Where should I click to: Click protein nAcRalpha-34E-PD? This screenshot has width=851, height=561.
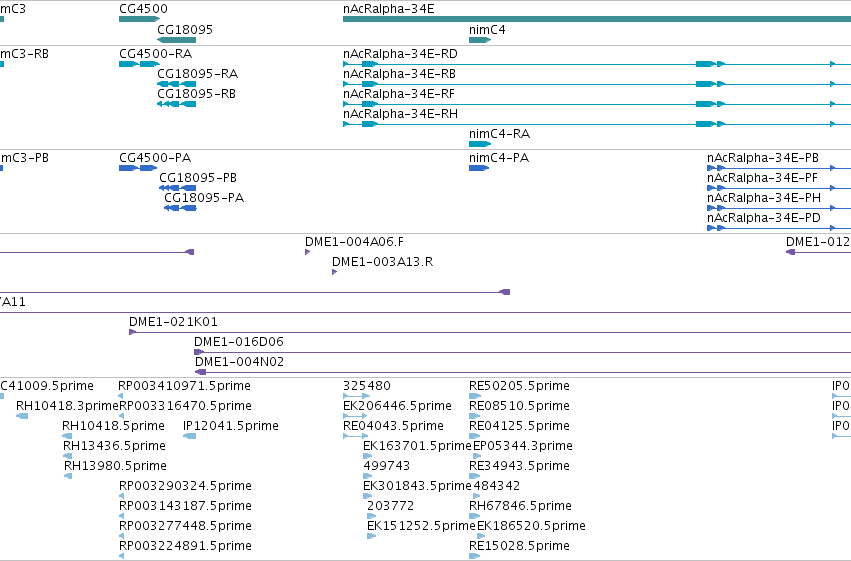(x=779, y=228)
